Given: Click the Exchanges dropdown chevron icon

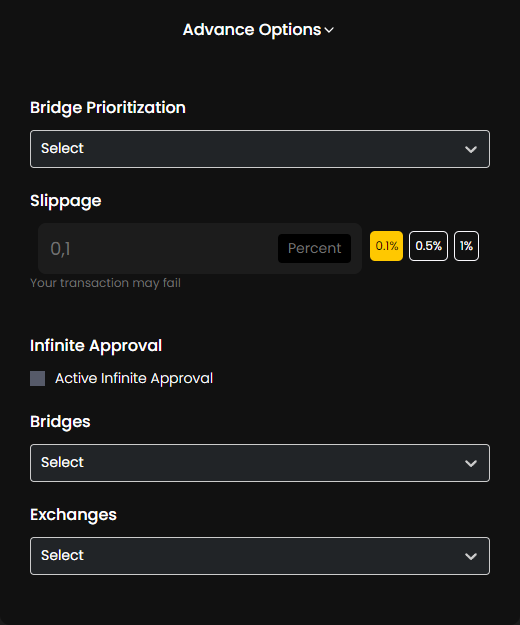Looking at the screenshot, I should pyautogui.click(x=471, y=556).
